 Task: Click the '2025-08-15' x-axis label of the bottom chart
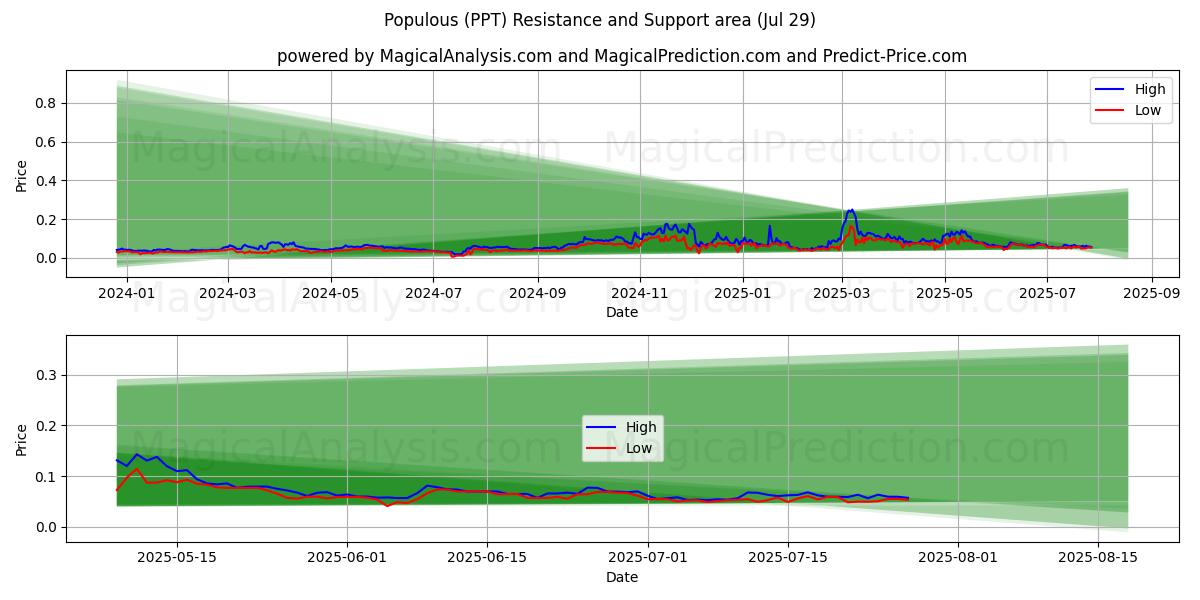tap(1098, 558)
